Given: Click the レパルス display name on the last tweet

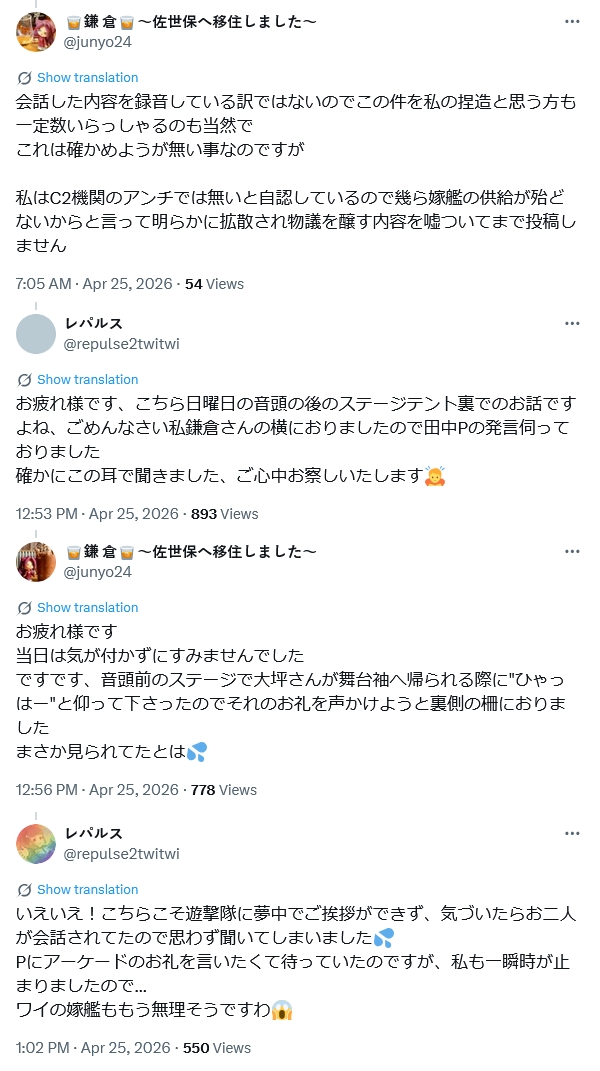Looking at the screenshot, I should 94,834.
